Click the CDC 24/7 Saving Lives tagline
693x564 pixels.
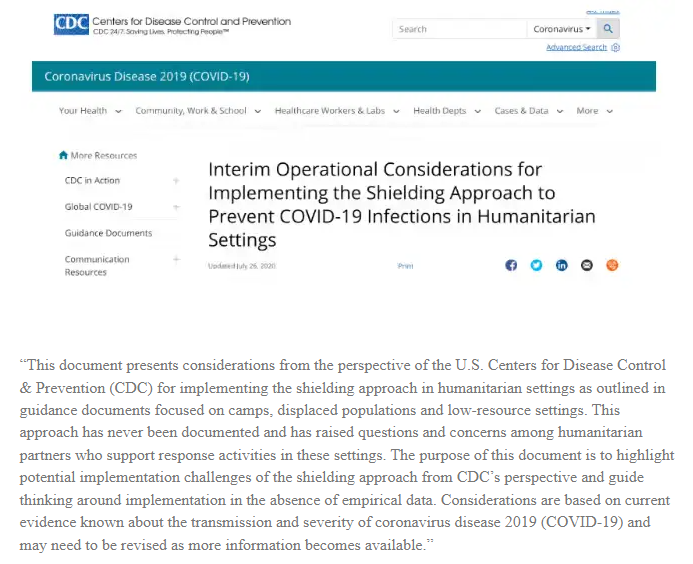(161, 32)
